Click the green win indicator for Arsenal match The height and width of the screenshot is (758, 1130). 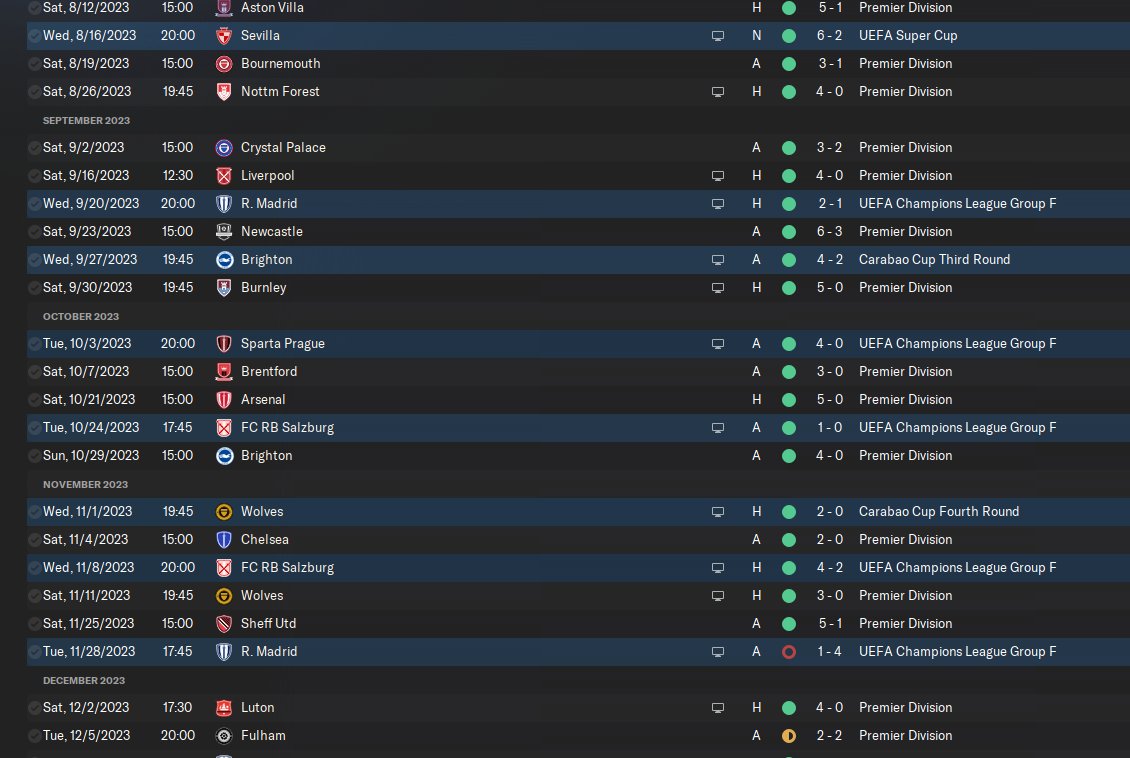[789, 400]
